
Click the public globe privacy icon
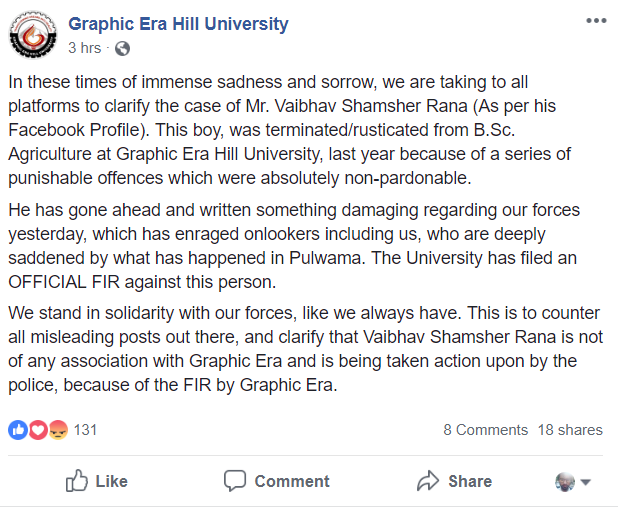122,48
